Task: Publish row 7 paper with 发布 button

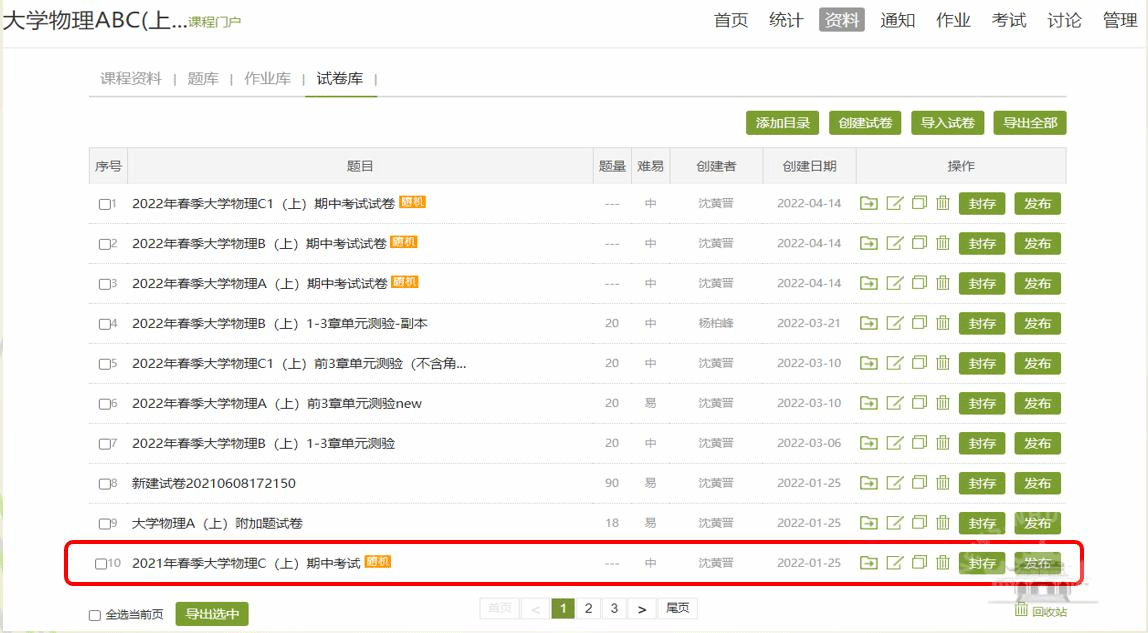Action: [1037, 443]
